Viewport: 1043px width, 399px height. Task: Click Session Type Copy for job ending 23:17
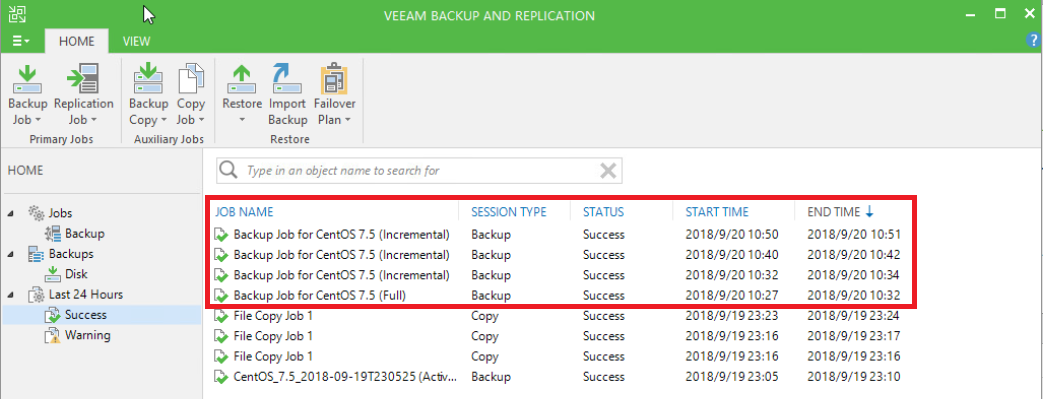pos(484,336)
